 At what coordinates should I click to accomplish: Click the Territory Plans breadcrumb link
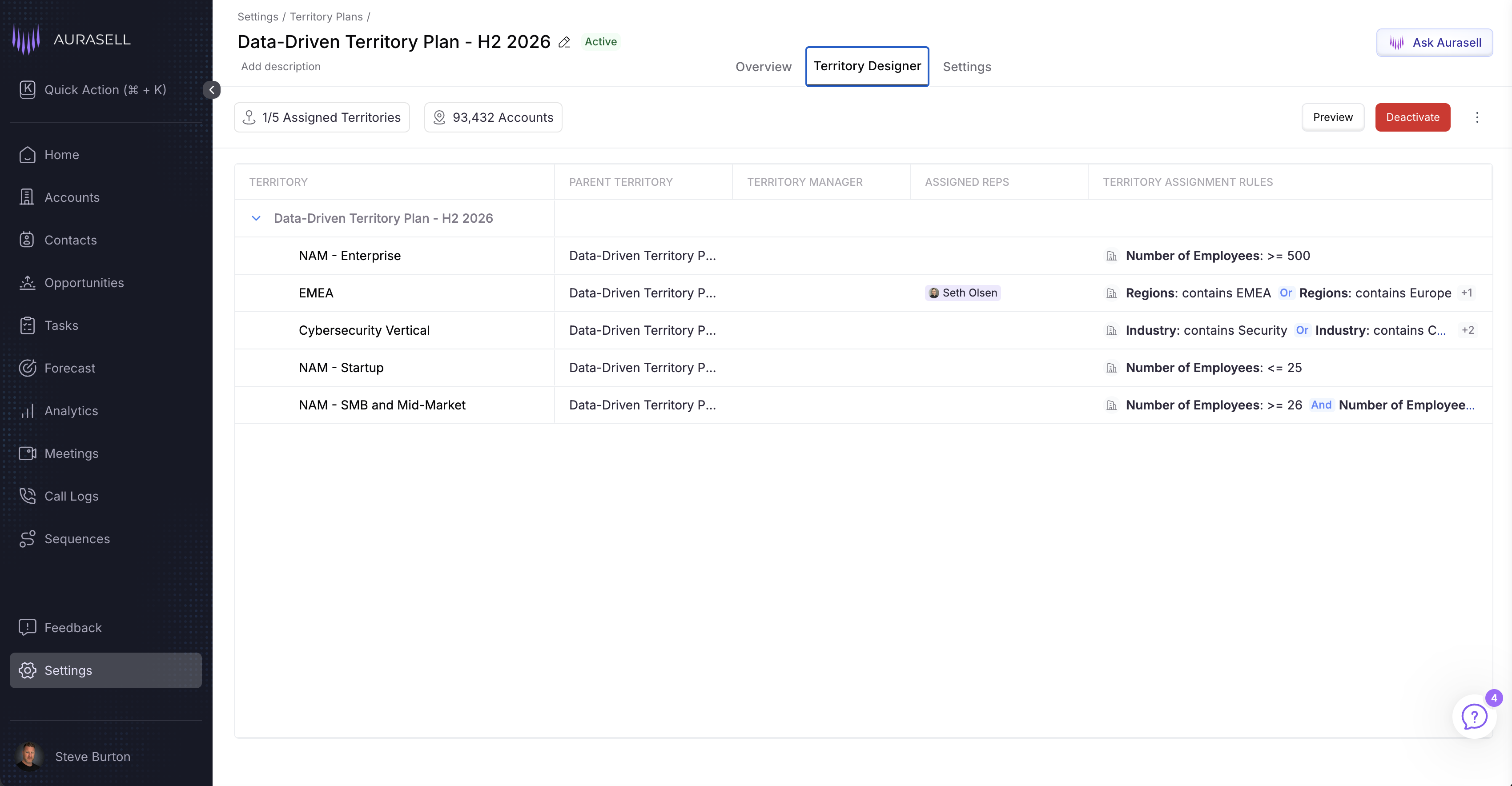point(326,16)
